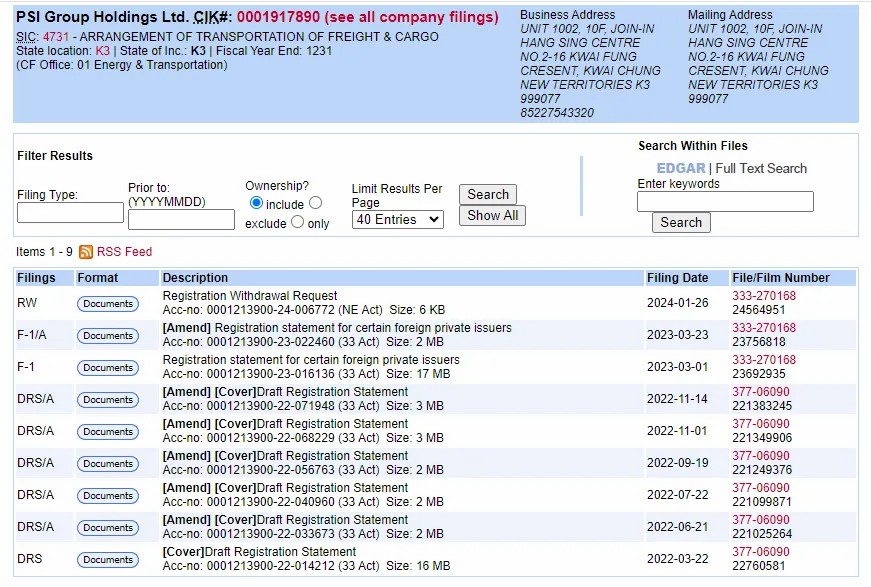Click the filing date 2022-03-22
871x587 pixels.
[x=677, y=559]
